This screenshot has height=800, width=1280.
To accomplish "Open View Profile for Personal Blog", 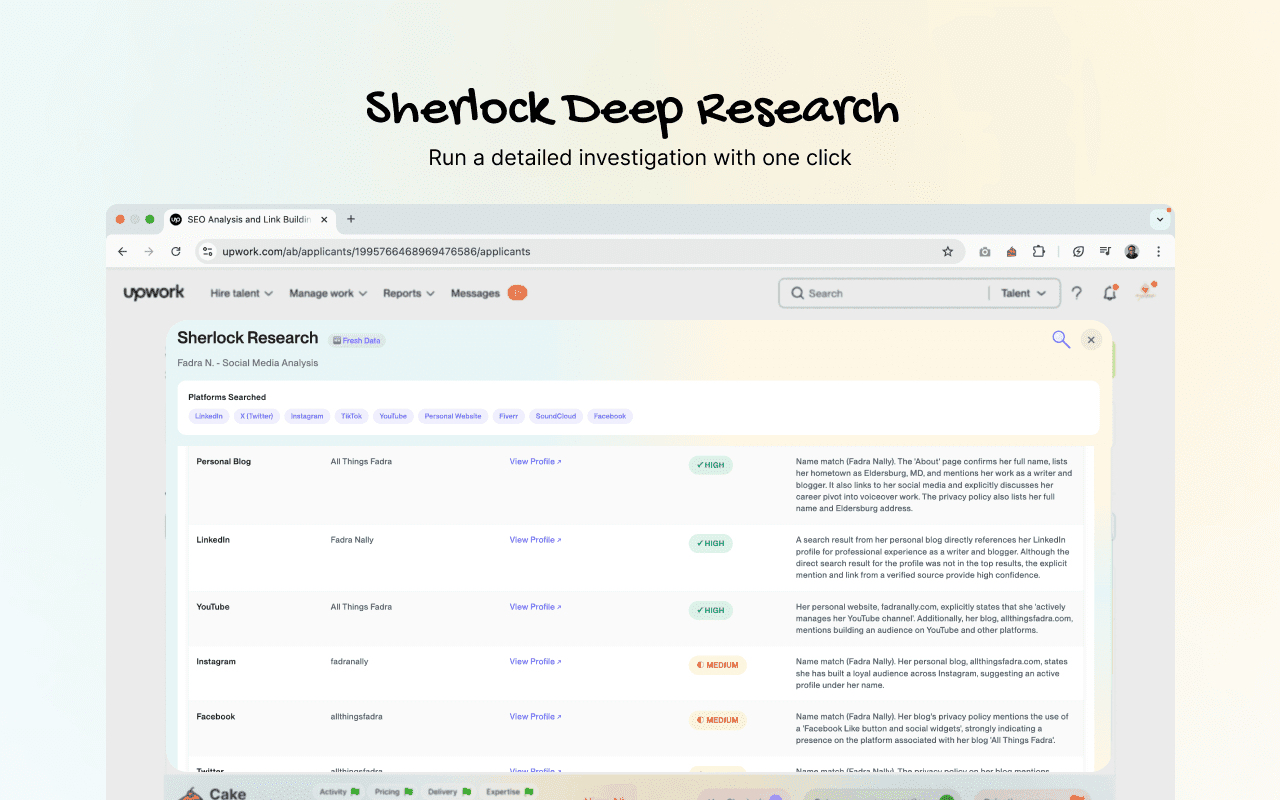I will 535,462.
